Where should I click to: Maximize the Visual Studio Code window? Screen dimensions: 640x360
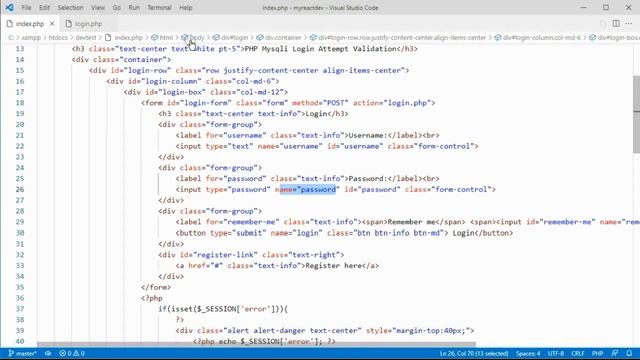point(606,7)
